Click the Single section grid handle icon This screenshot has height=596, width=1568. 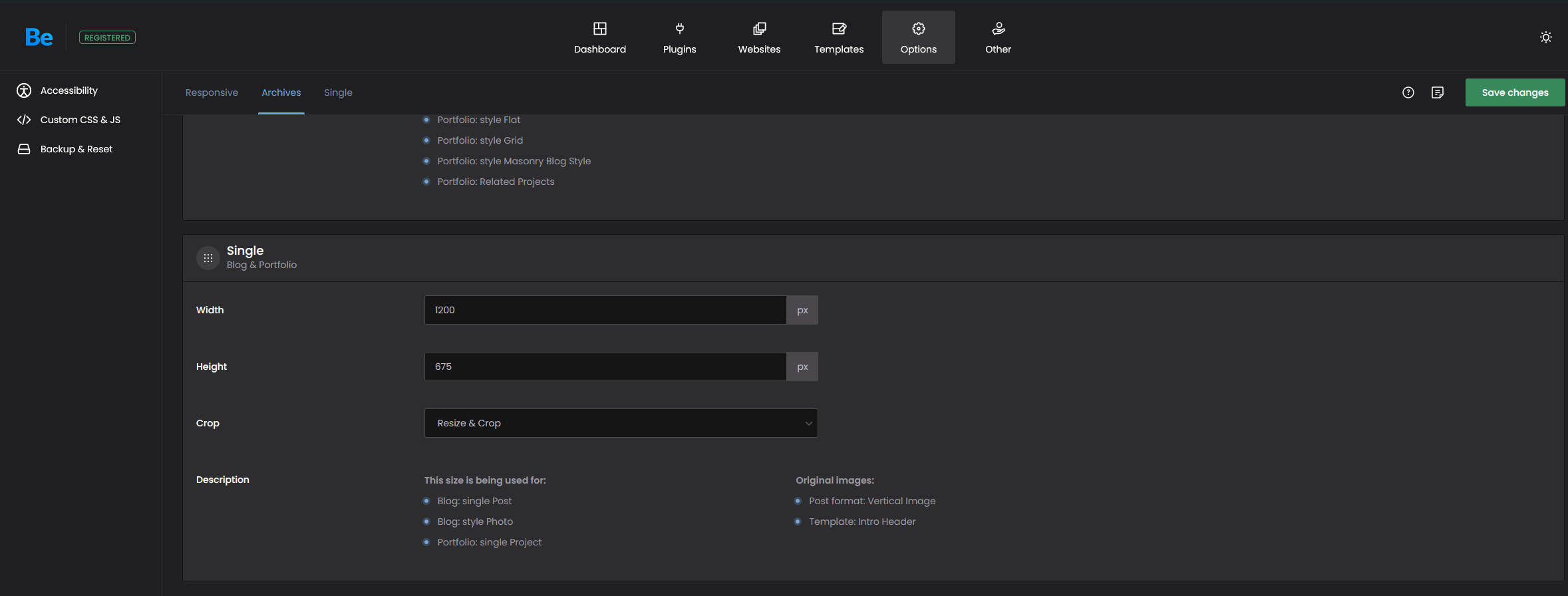click(x=208, y=258)
